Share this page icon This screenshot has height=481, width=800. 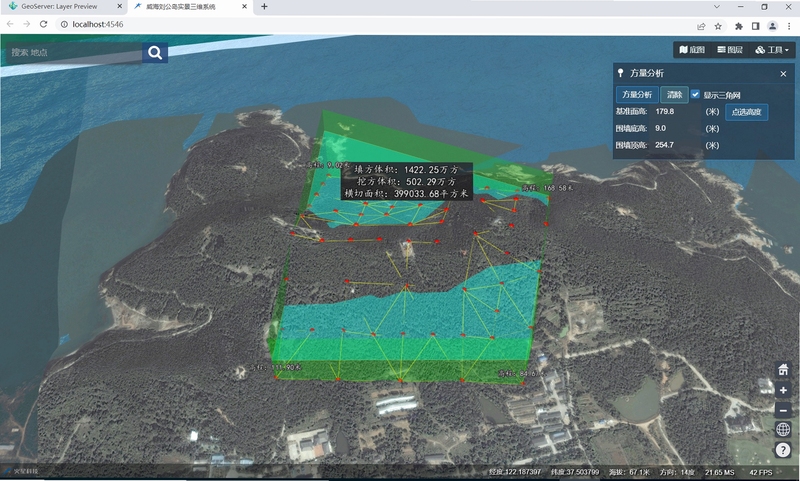click(701, 26)
